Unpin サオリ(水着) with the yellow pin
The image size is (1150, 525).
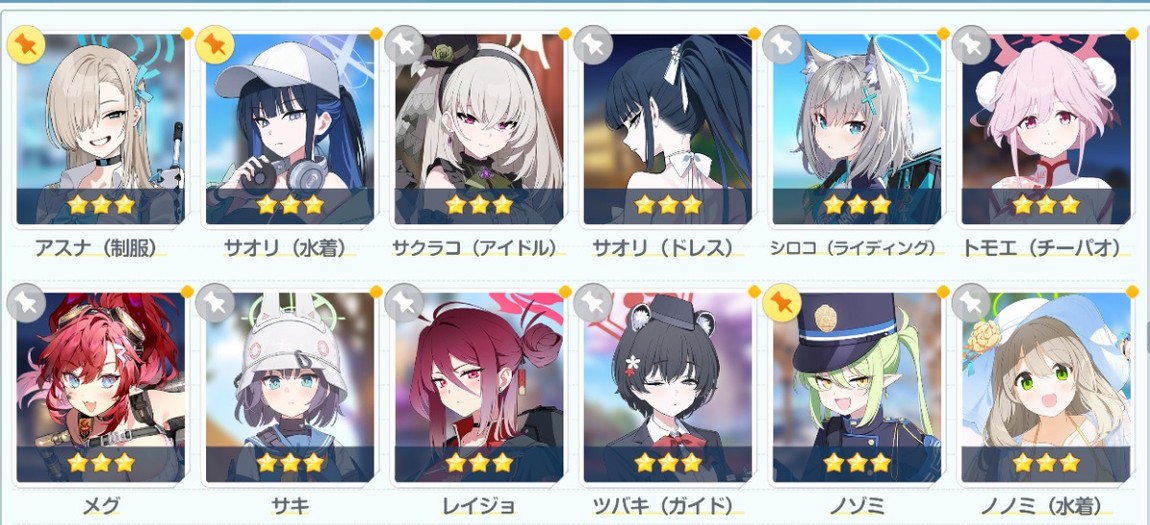(215, 45)
